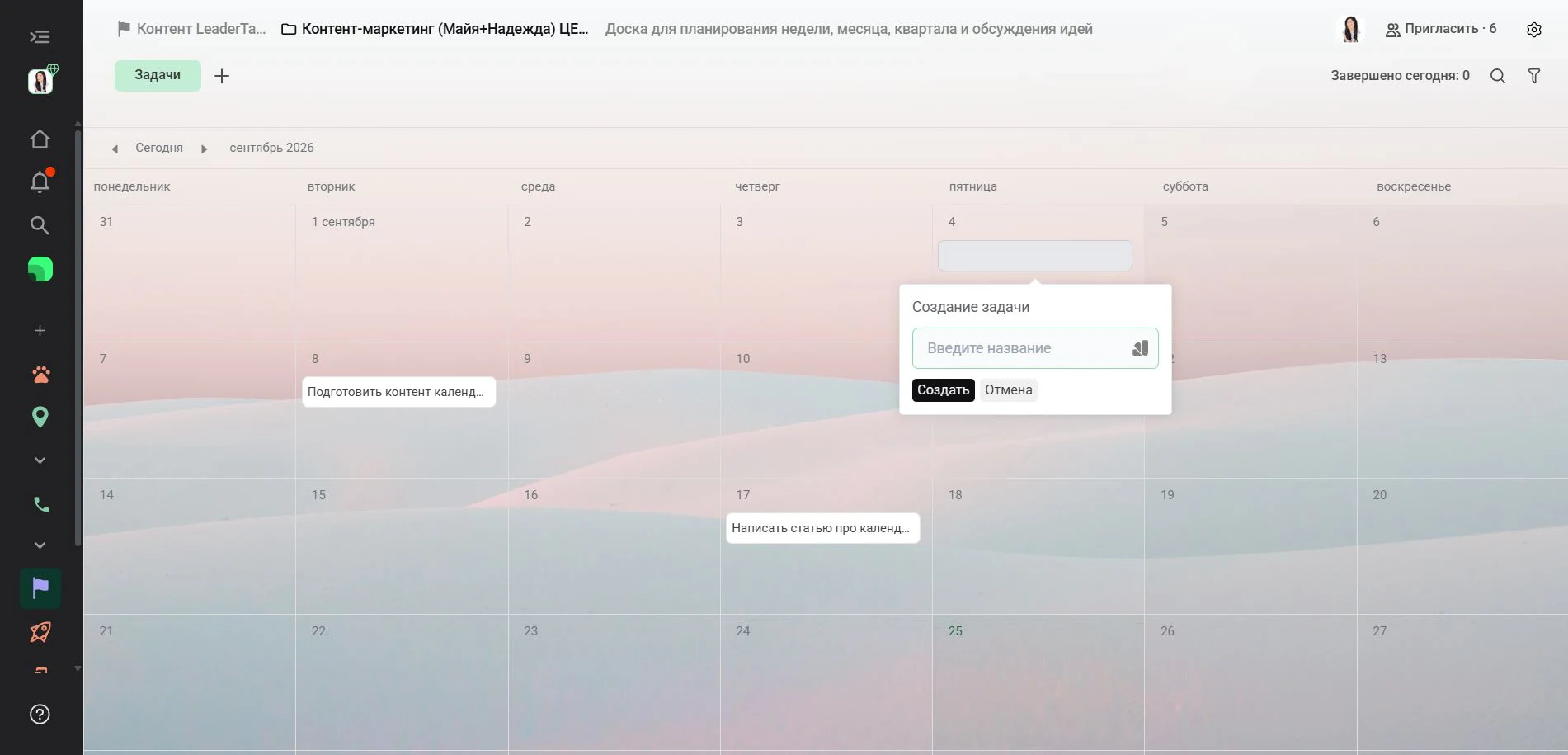Open the green phone handset workspace
This screenshot has height=755, width=1568.
(x=40, y=504)
